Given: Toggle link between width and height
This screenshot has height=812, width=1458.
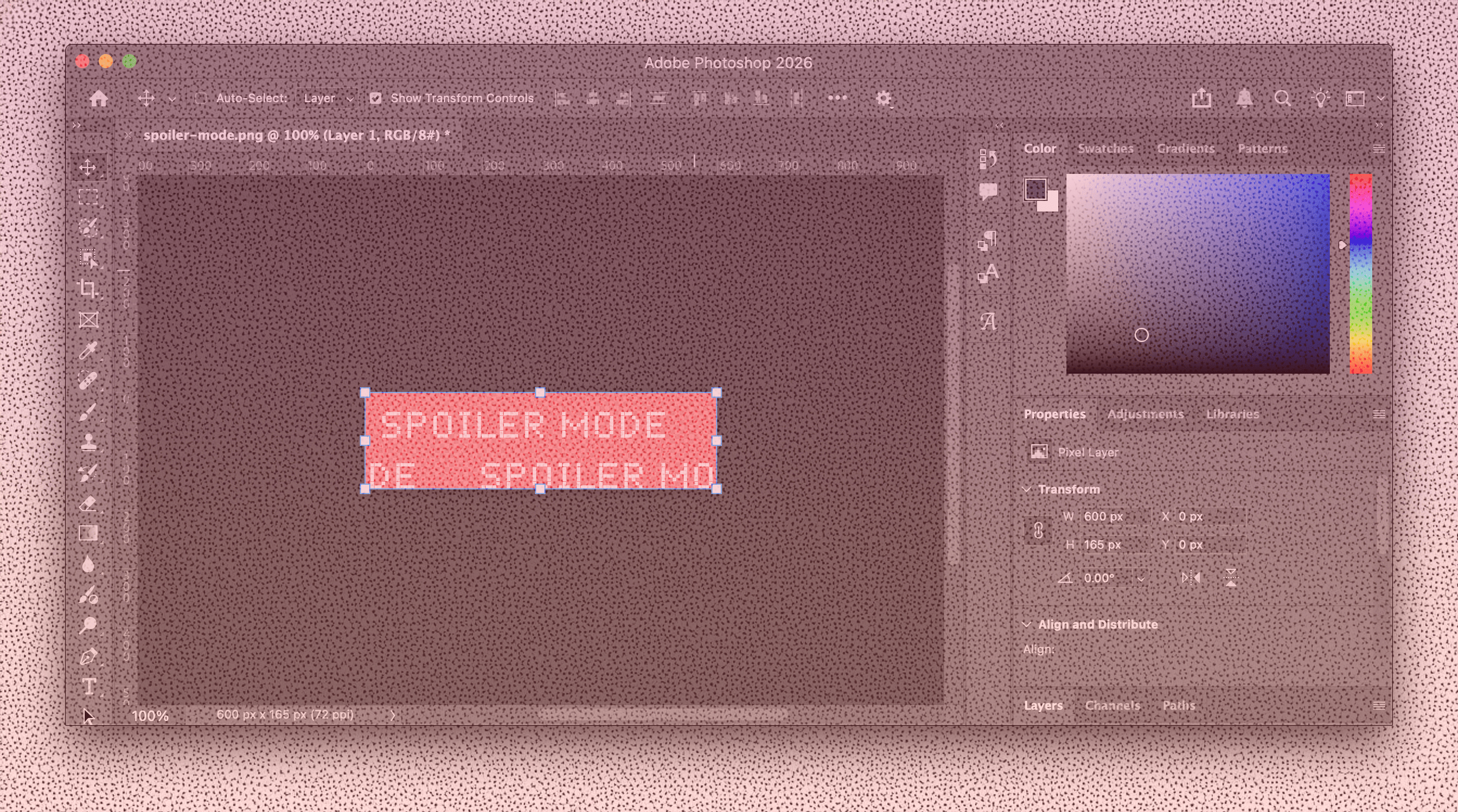Looking at the screenshot, I should click(x=1039, y=531).
